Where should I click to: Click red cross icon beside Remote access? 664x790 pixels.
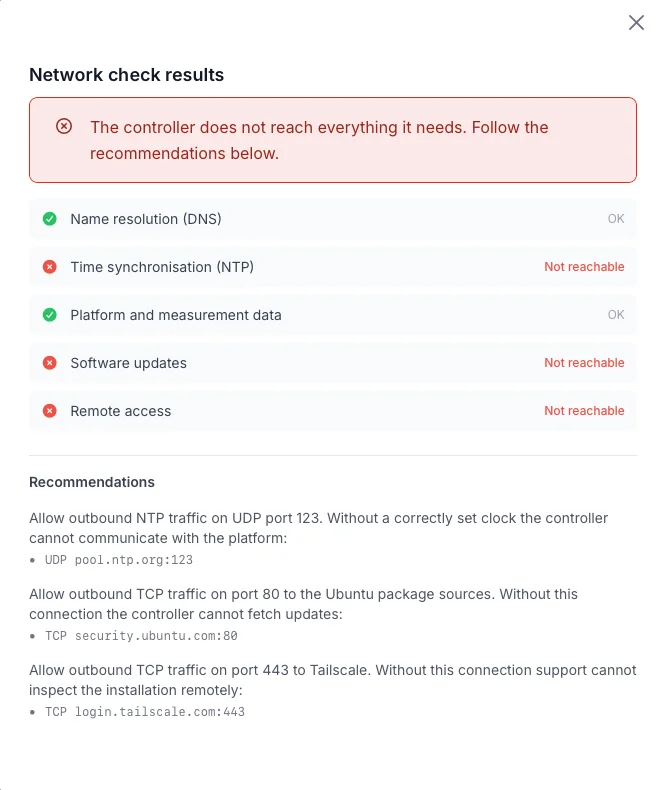[x=49, y=411]
